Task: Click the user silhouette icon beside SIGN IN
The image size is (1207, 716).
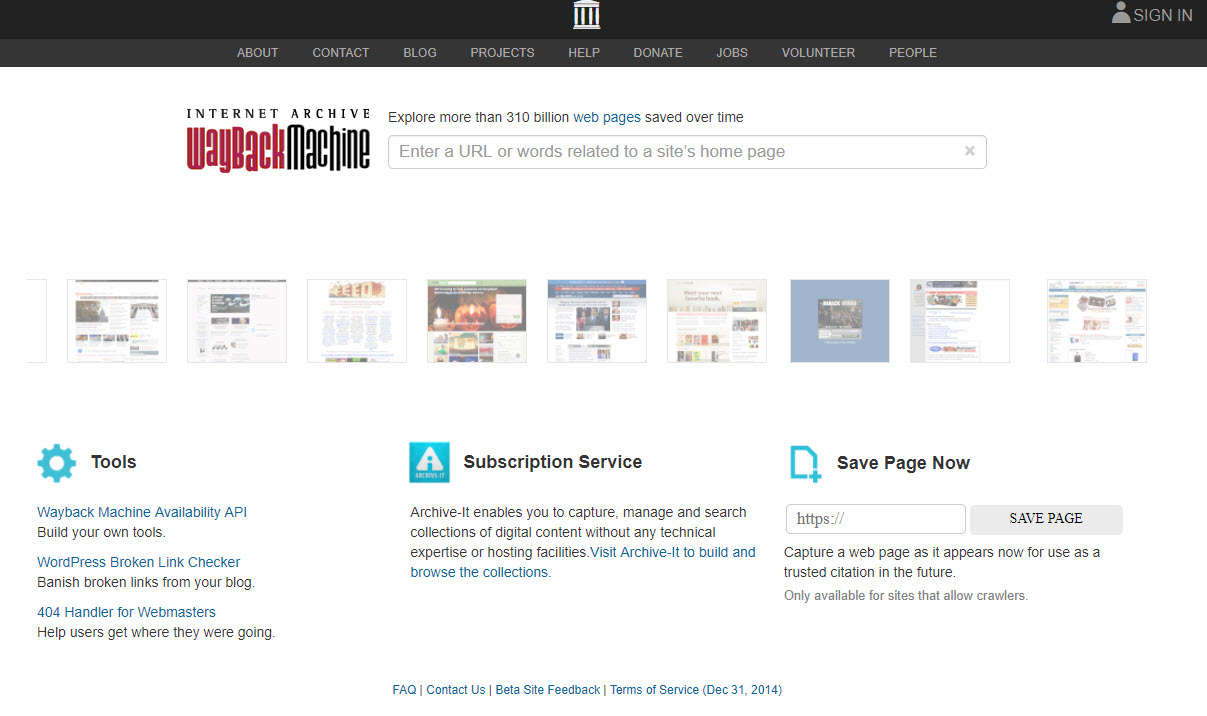Action: pyautogui.click(x=1121, y=13)
